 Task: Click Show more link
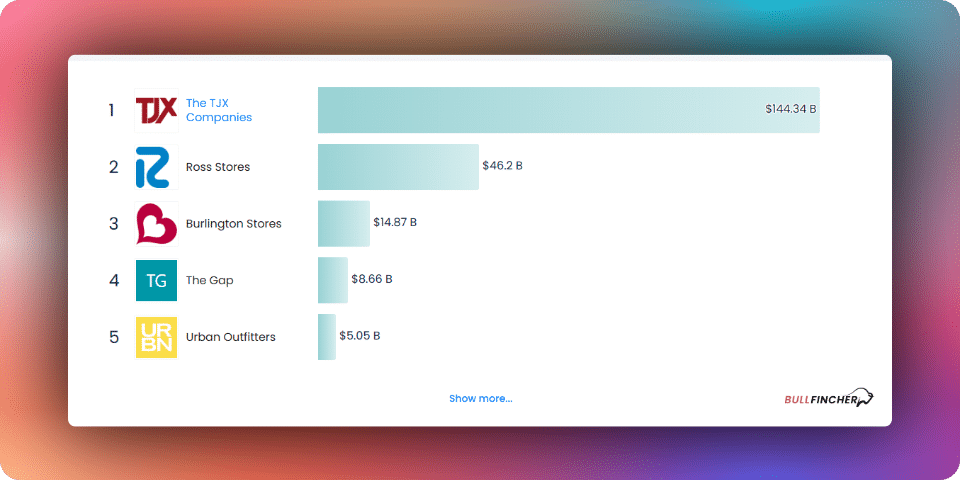[481, 399]
